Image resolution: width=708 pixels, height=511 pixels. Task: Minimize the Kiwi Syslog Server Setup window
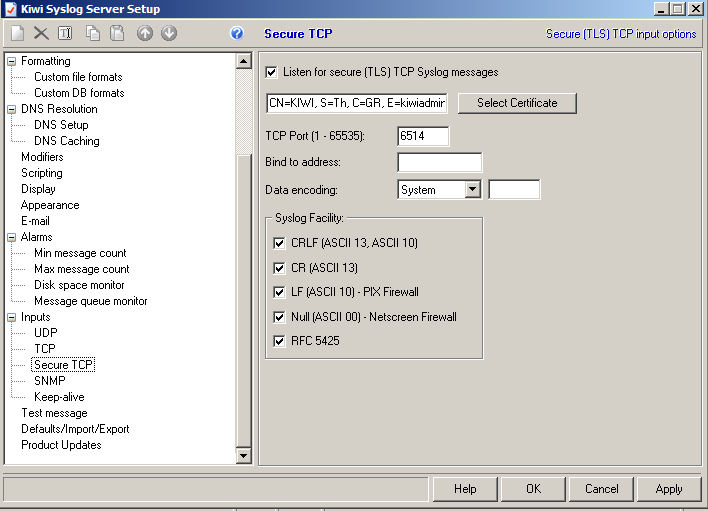tap(661, 9)
